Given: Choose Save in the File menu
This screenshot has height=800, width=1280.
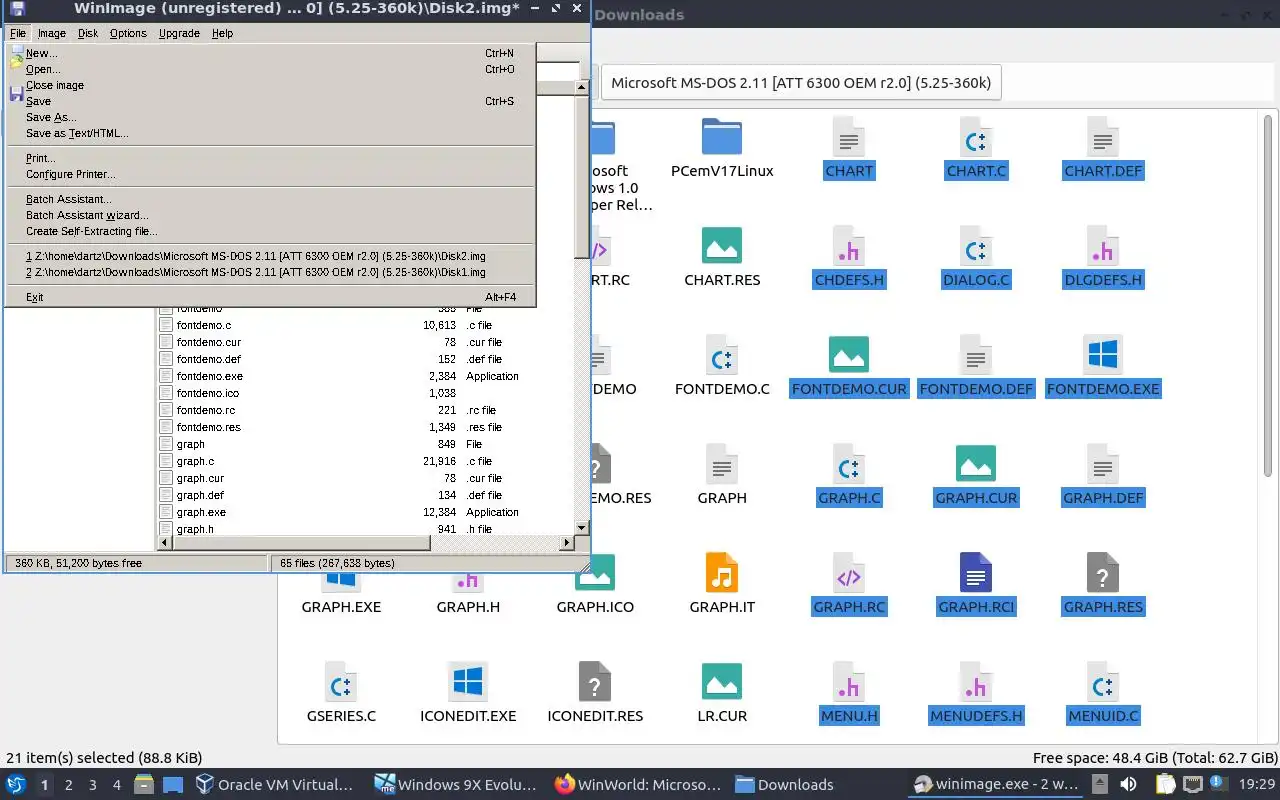Looking at the screenshot, I should click(x=271, y=101).
